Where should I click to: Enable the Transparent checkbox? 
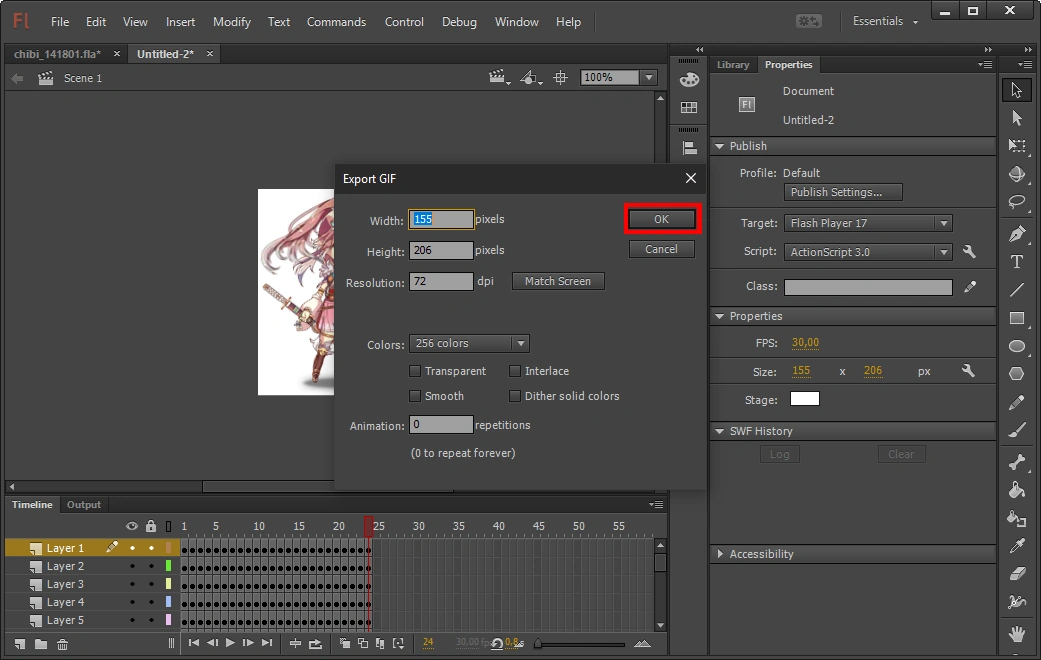click(x=416, y=371)
